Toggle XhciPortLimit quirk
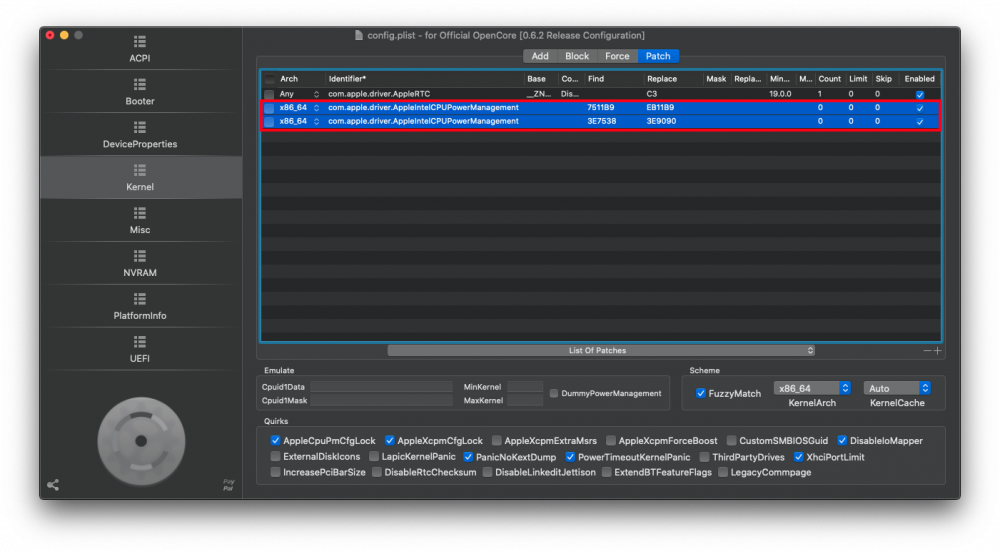 pos(798,456)
